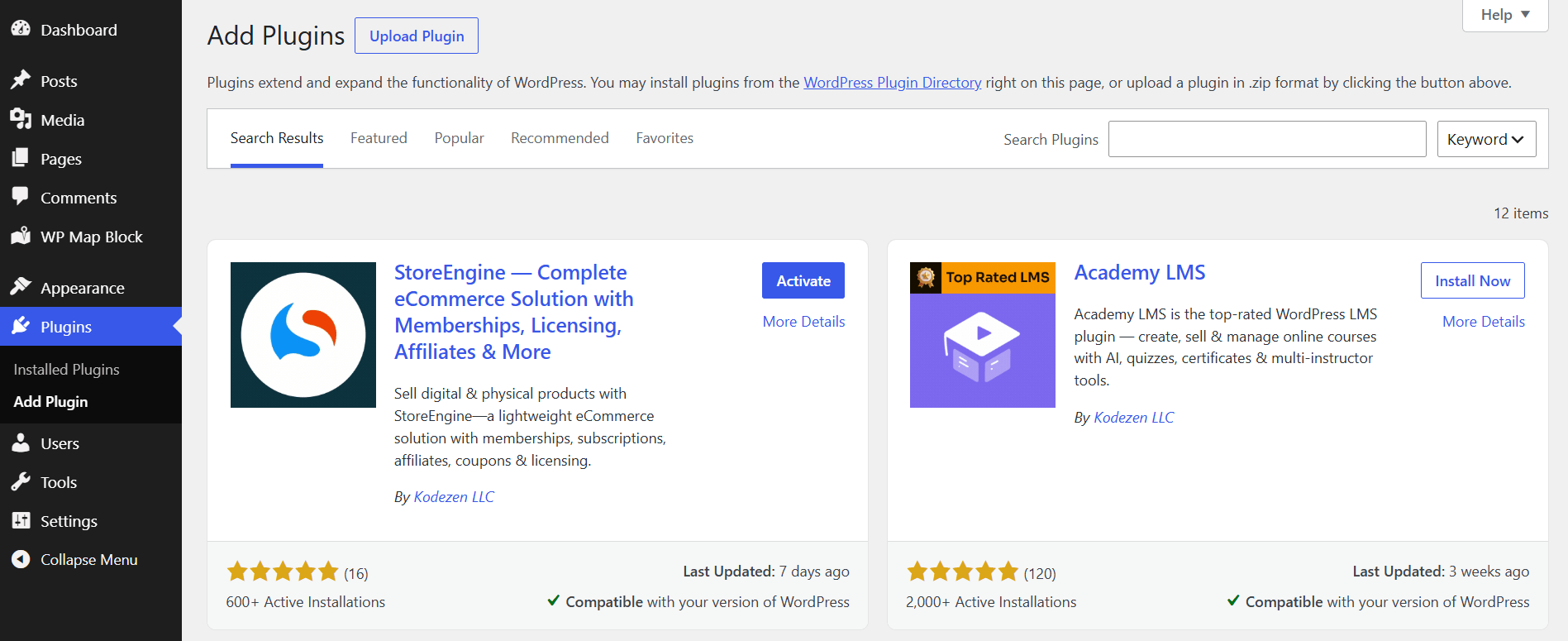This screenshot has width=1568, height=641.
Task: Open the WordPress Plugin Directory link
Action: [893, 83]
